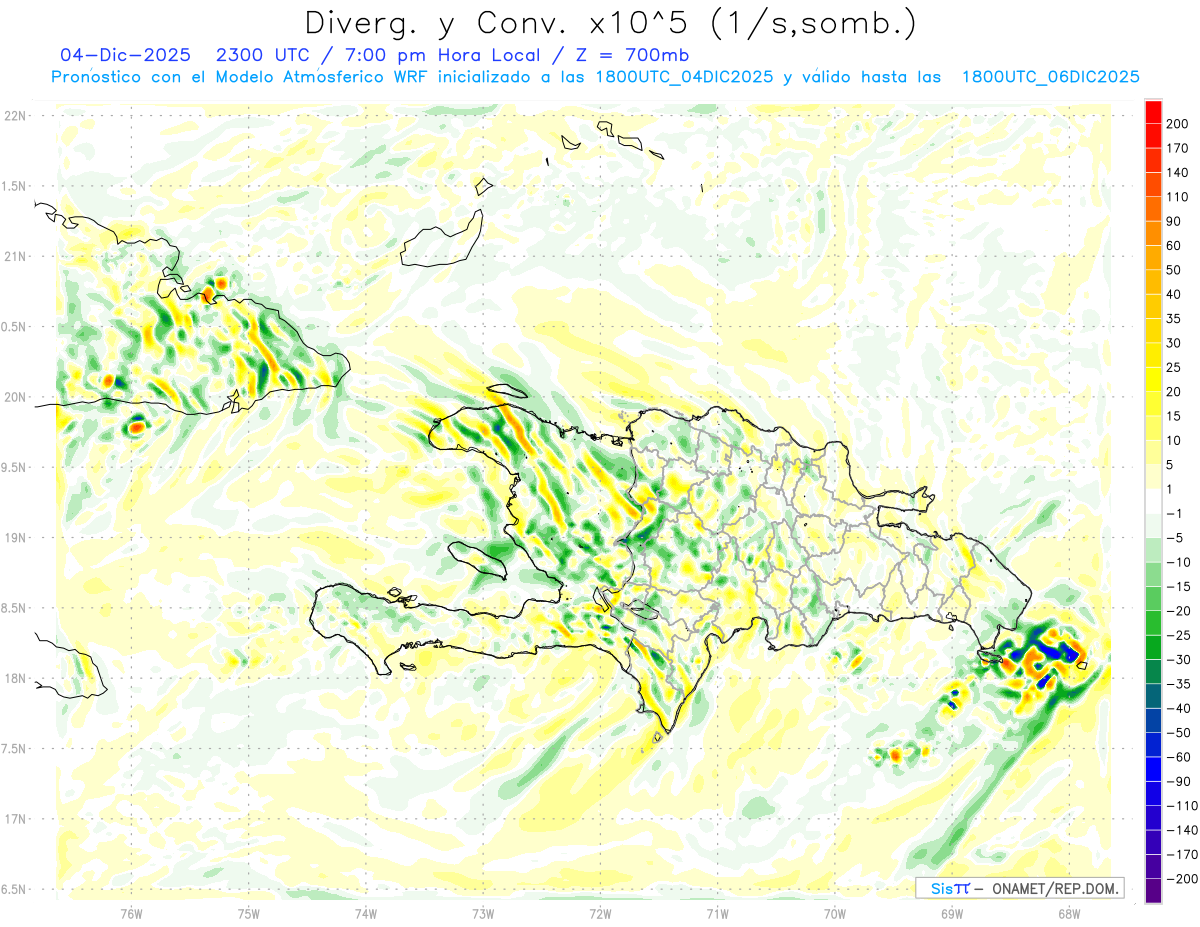Screen dimensions: 1200x927
Task: Click the '70W' longitude label
Action: 835,913
